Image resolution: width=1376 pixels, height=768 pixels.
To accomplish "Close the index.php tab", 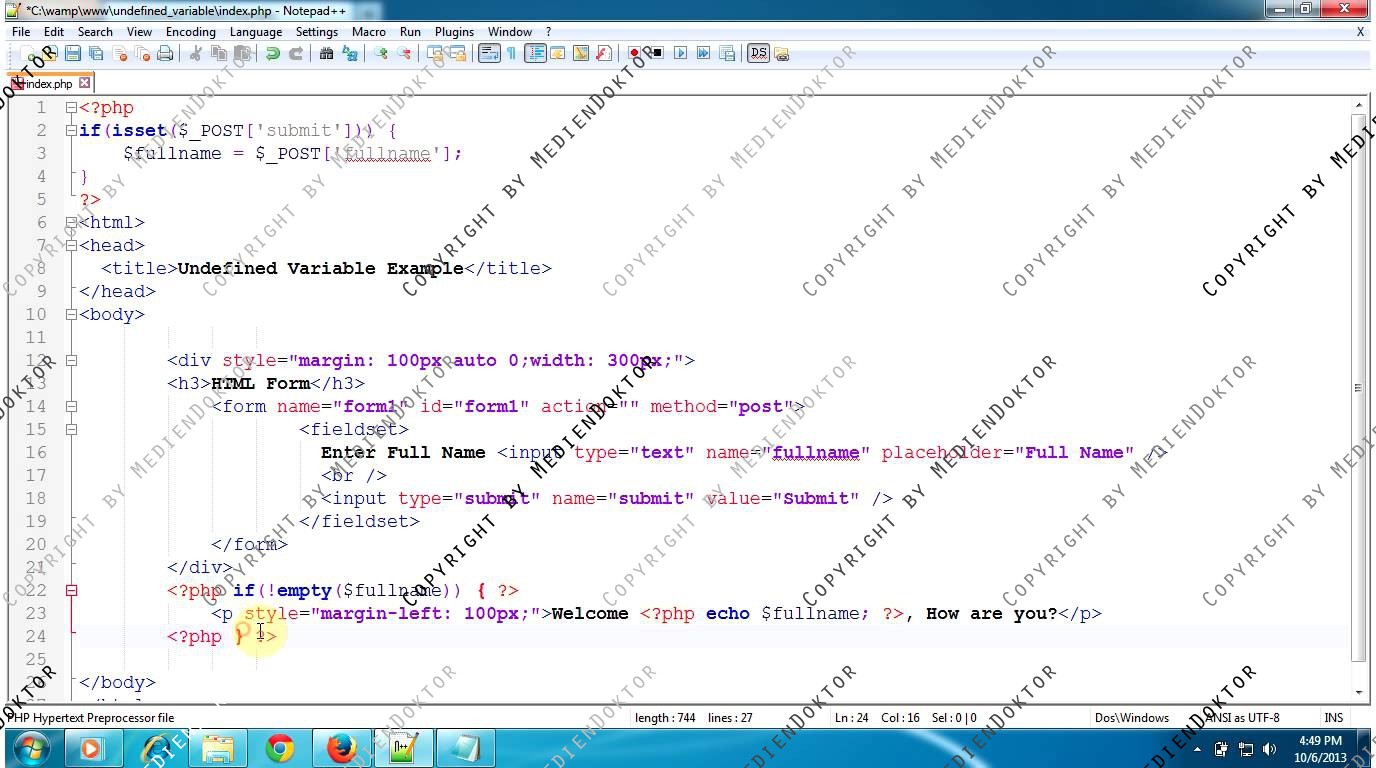I will 85,83.
